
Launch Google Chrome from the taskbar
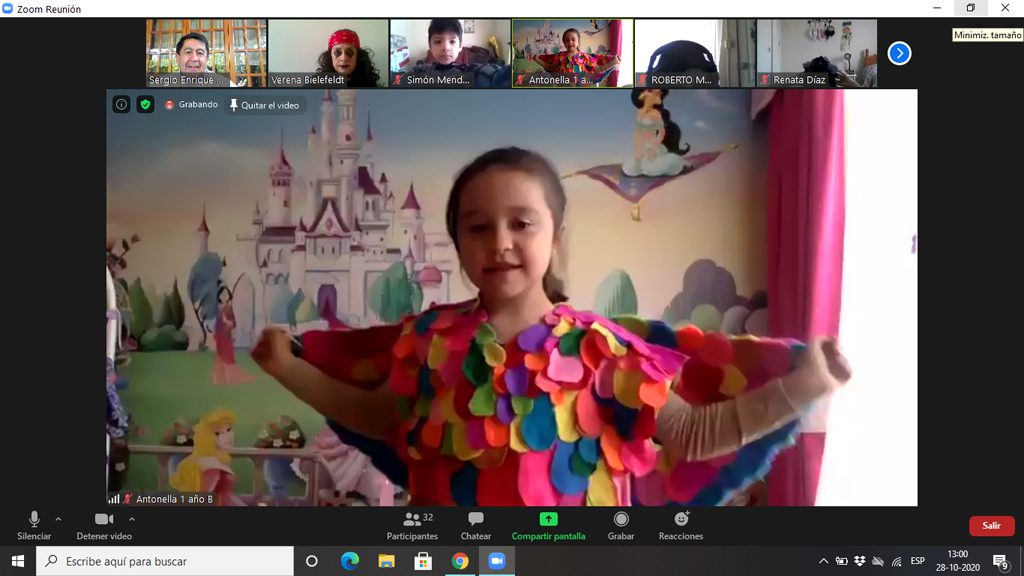(460, 561)
